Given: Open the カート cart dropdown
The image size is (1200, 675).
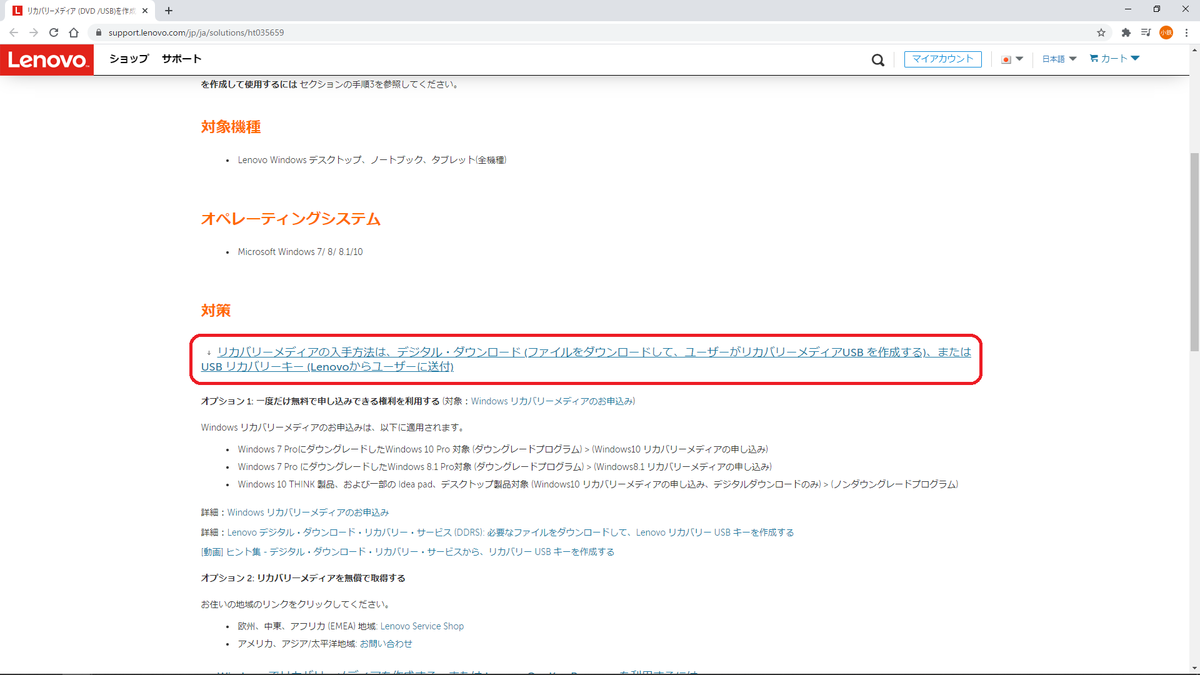Looking at the screenshot, I should [x=1114, y=59].
